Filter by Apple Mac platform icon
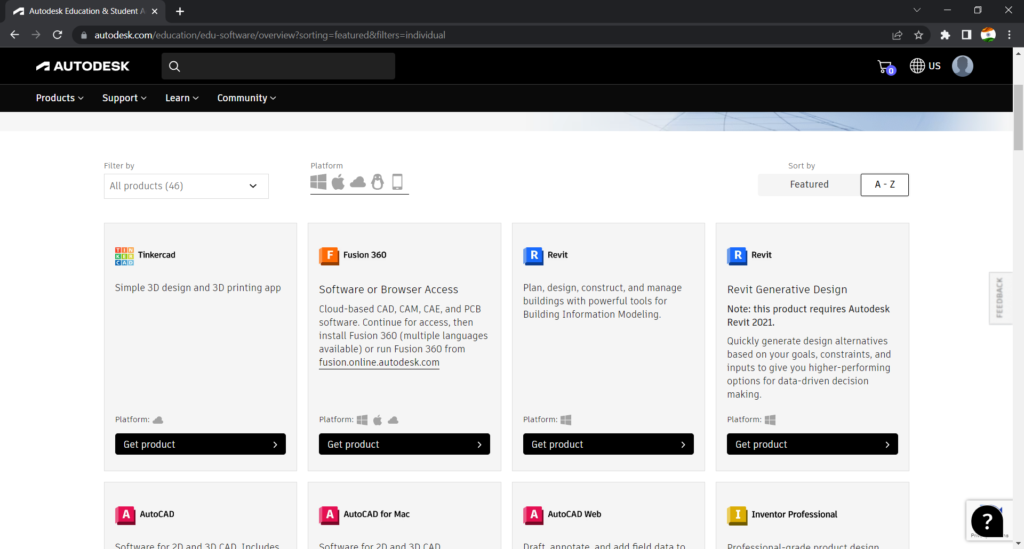 tap(338, 181)
